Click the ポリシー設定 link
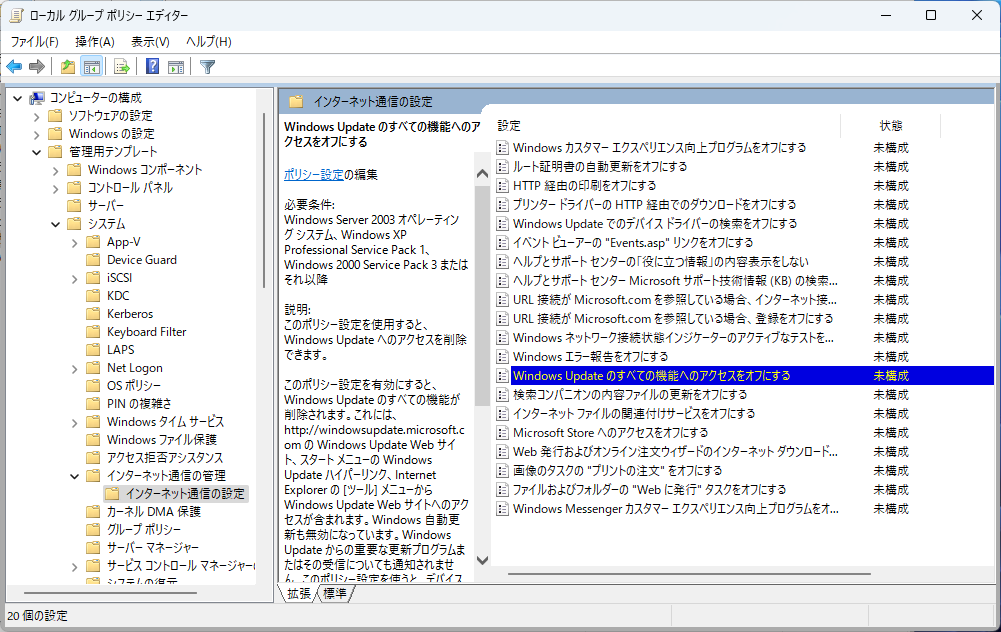The height and width of the screenshot is (632, 1001). (313, 174)
